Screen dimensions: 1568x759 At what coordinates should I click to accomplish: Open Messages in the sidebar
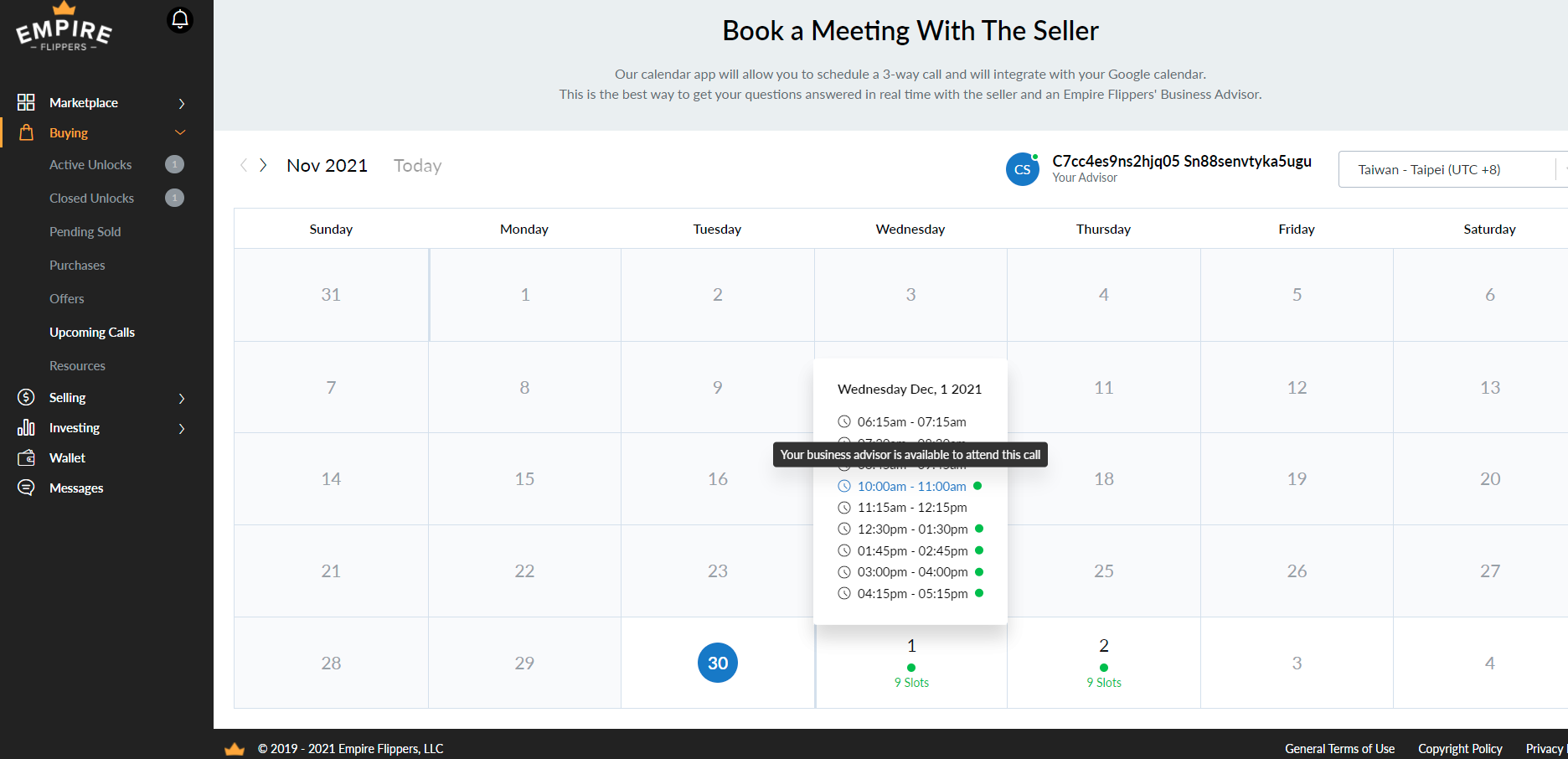[x=76, y=488]
